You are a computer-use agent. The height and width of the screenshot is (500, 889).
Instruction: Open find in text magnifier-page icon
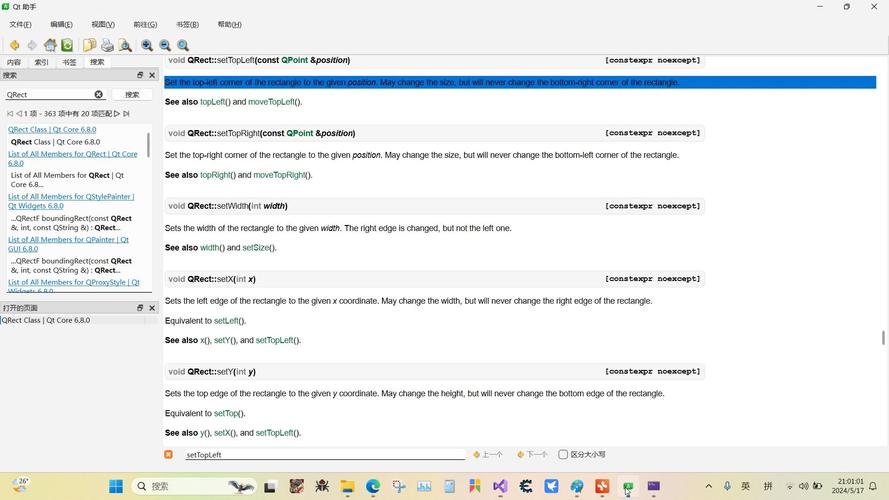pos(125,45)
